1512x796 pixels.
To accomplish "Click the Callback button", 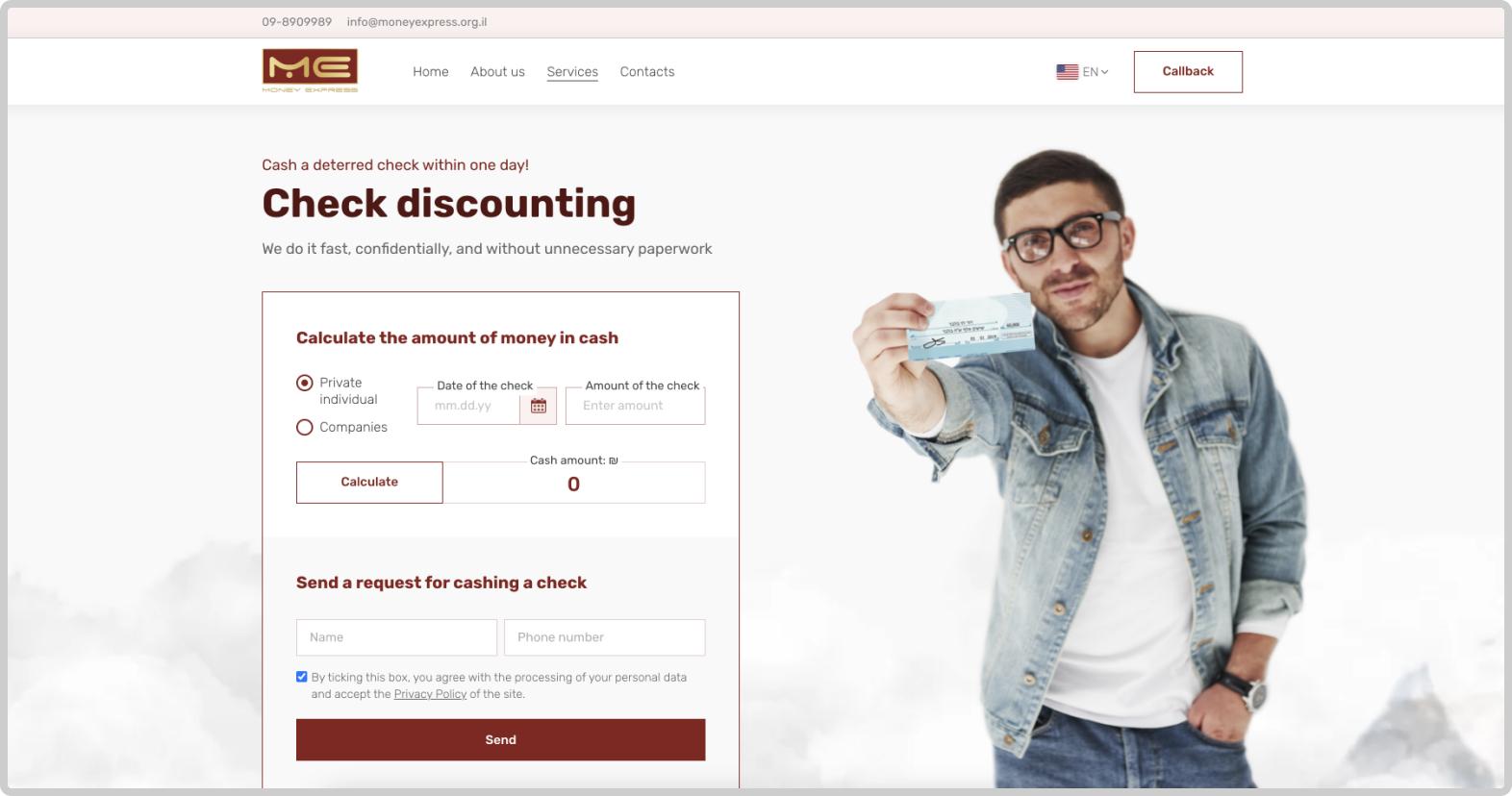I will coord(1188,72).
